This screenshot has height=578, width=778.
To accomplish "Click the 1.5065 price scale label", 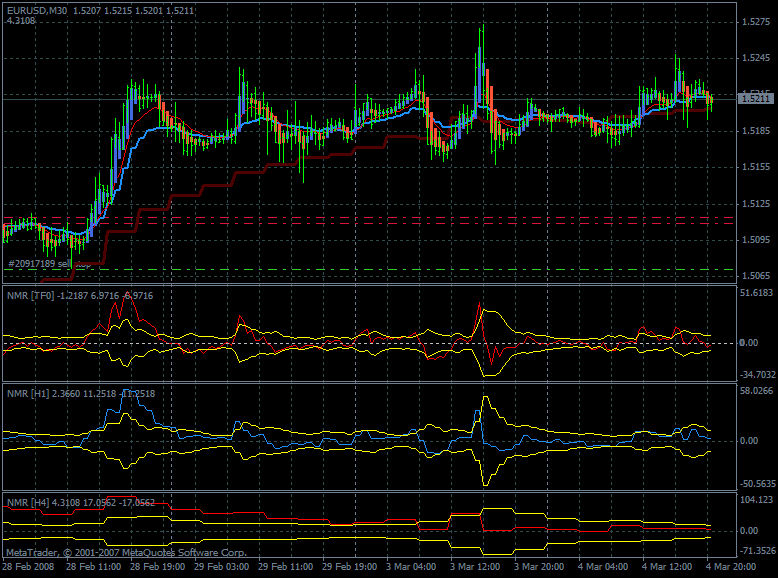I will tap(756, 276).
